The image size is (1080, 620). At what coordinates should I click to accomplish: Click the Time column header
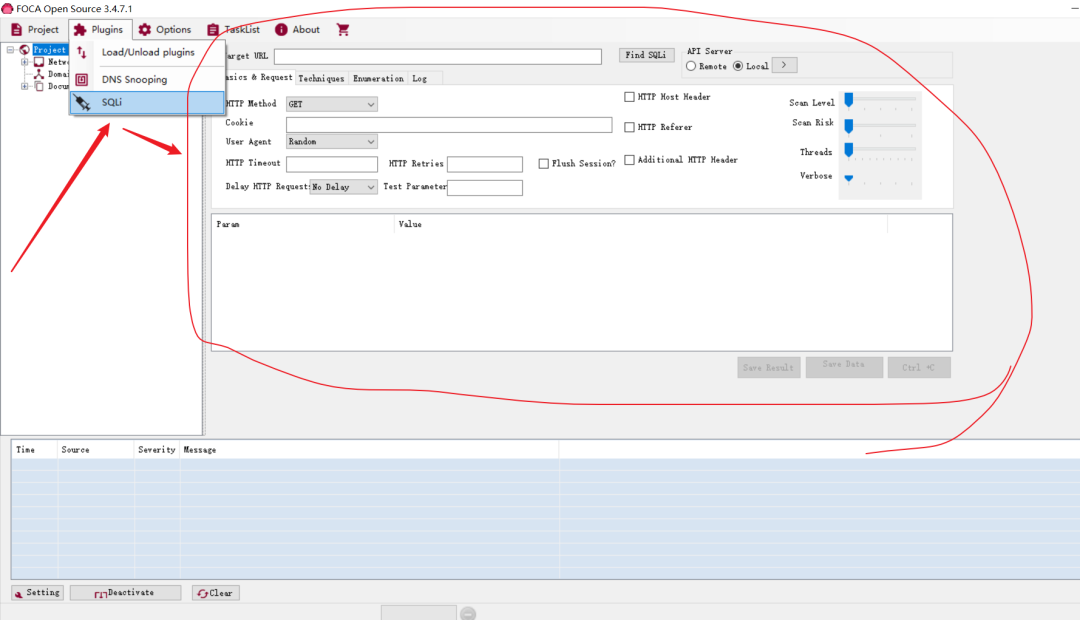34,450
